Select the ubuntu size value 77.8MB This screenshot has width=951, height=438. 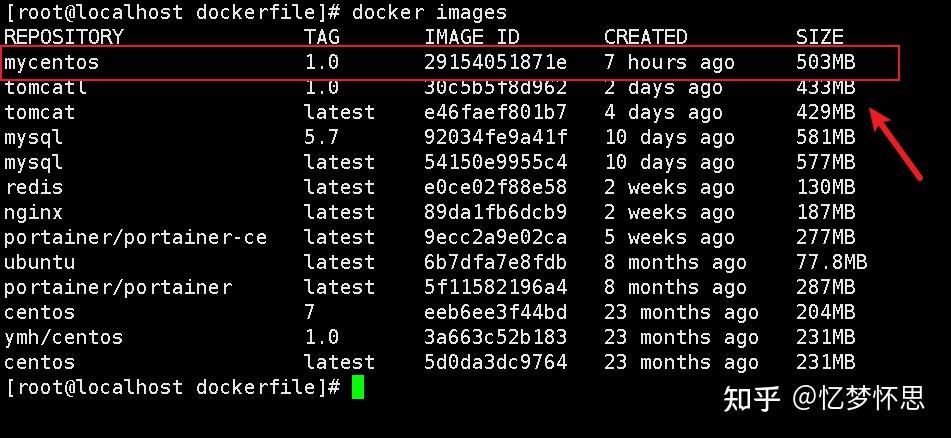832,262
